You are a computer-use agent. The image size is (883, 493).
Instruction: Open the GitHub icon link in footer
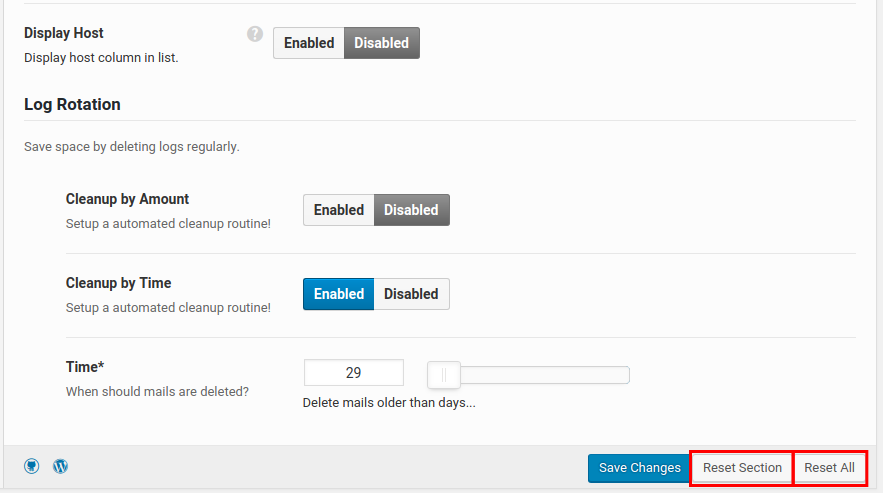pyautogui.click(x=32, y=466)
